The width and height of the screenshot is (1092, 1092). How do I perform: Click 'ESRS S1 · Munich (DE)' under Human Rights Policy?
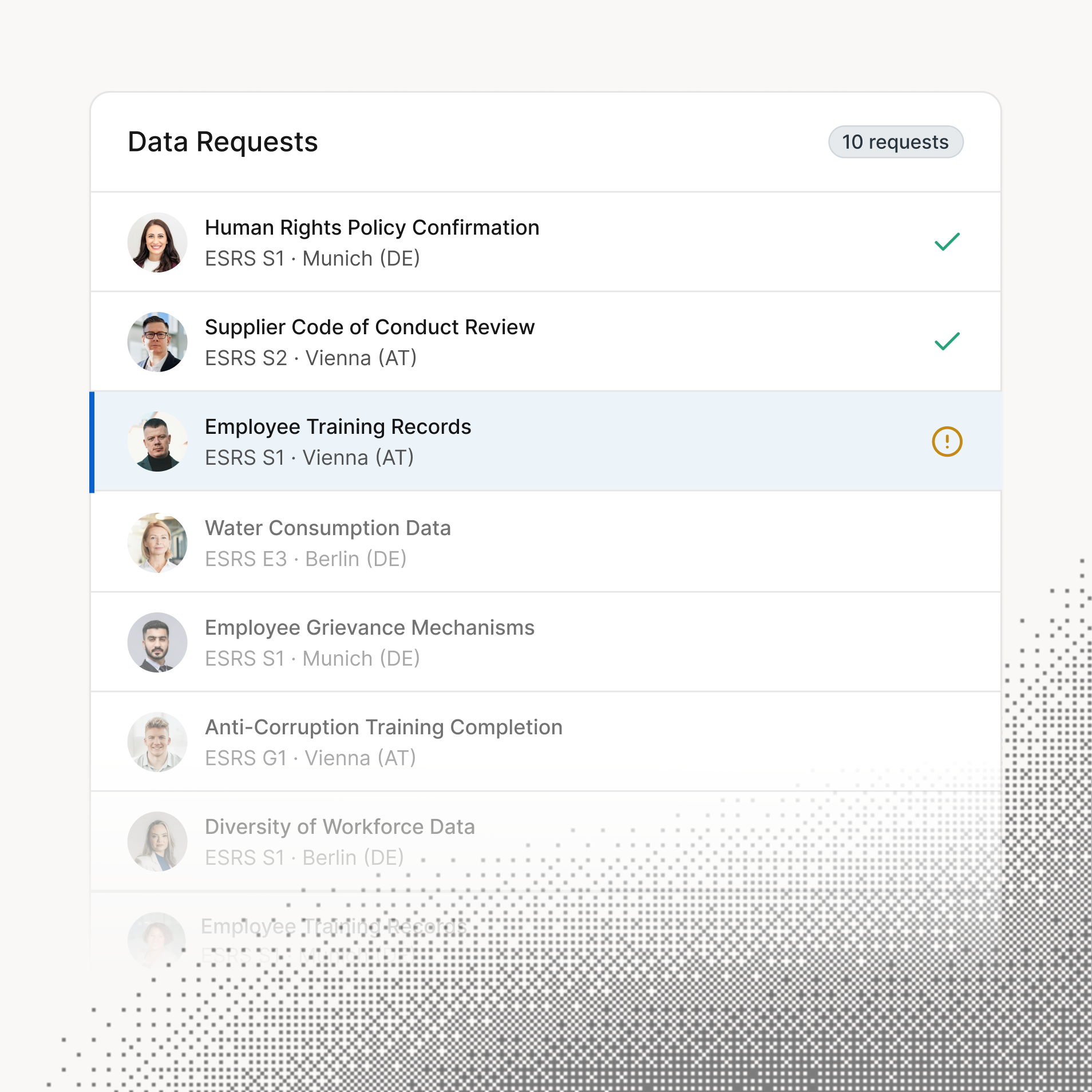(312, 259)
